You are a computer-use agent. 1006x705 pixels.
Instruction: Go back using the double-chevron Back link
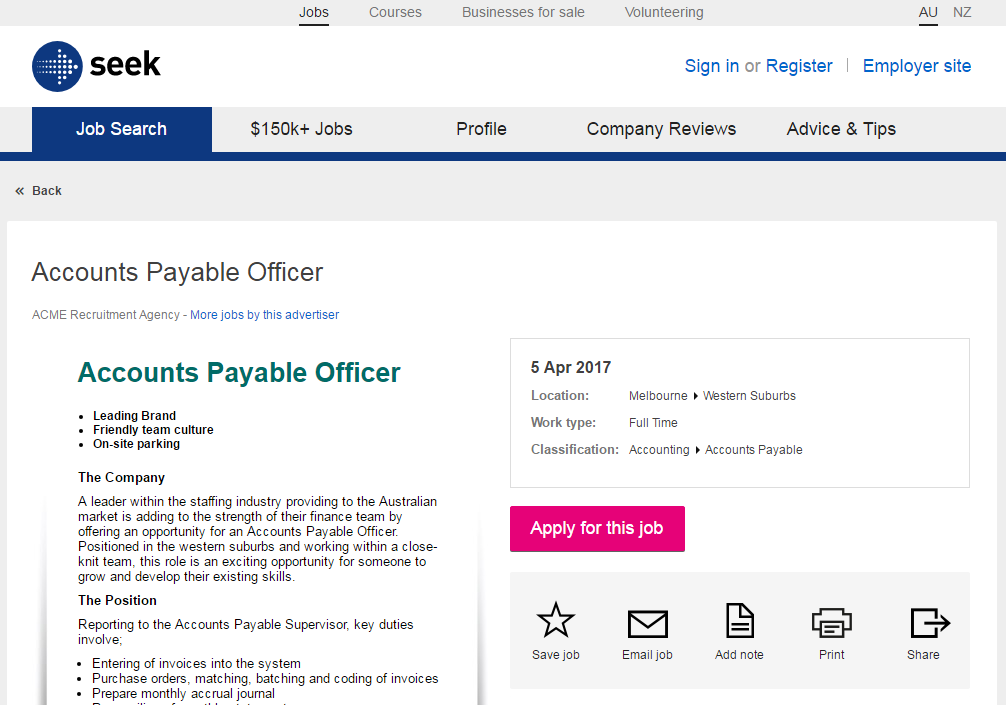(x=38, y=191)
